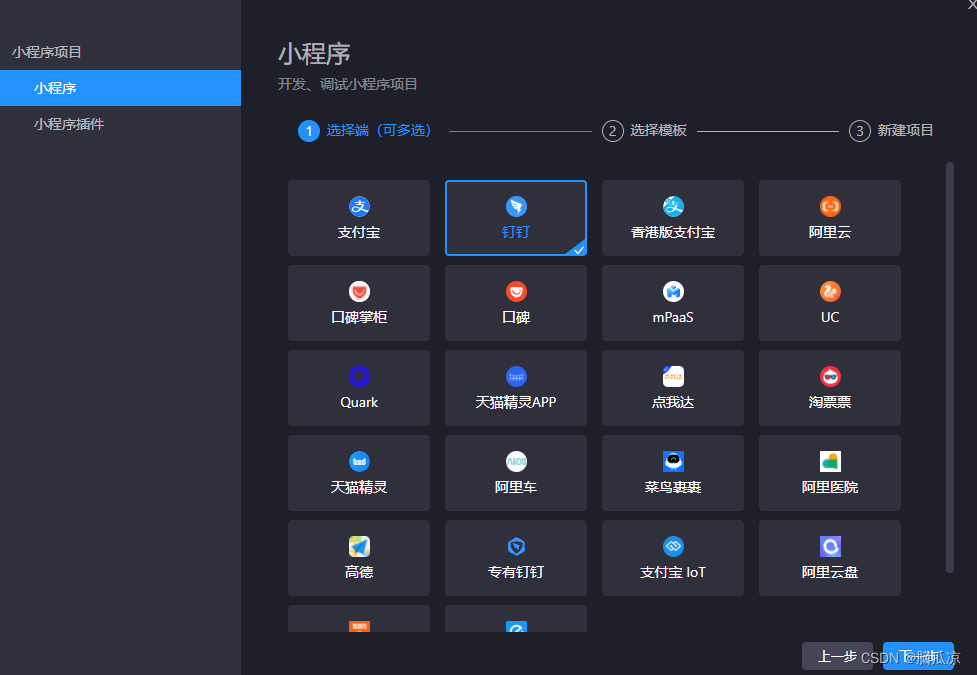Viewport: 977px width, 675px height.
Task: Select the 菜鸟裹裹 icon
Action: [x=673, y=461]
